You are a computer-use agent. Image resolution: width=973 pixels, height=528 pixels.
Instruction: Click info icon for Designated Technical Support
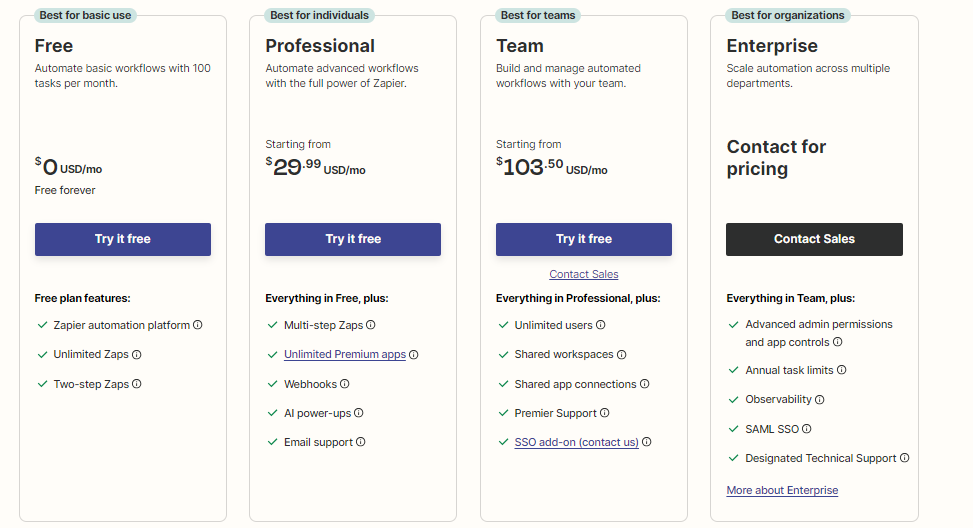[x=905, y=458]
